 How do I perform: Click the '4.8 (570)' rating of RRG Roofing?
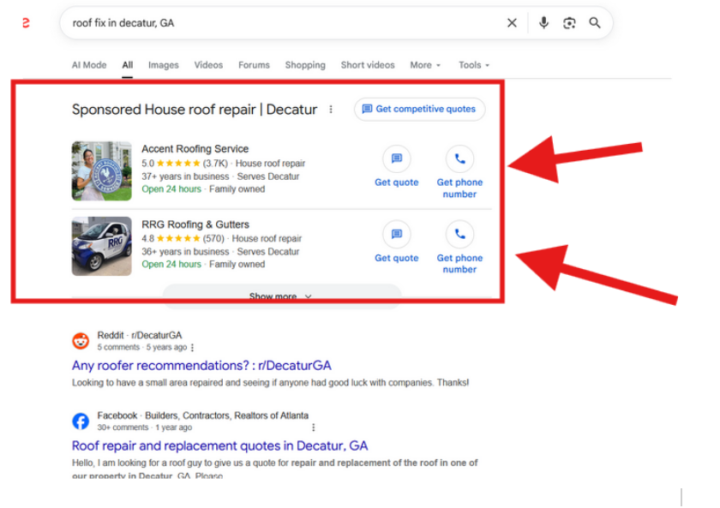183,239
